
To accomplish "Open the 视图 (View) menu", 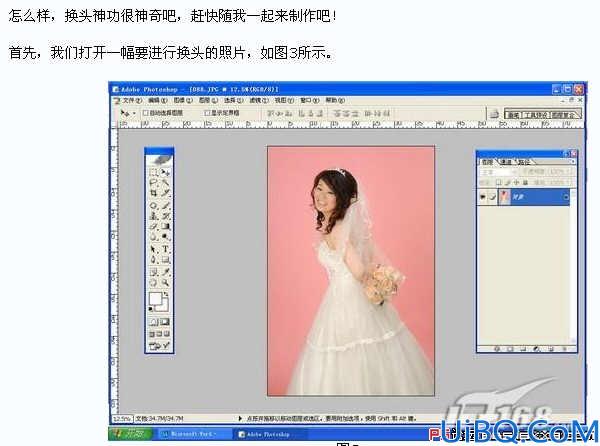I will [284, 100].
